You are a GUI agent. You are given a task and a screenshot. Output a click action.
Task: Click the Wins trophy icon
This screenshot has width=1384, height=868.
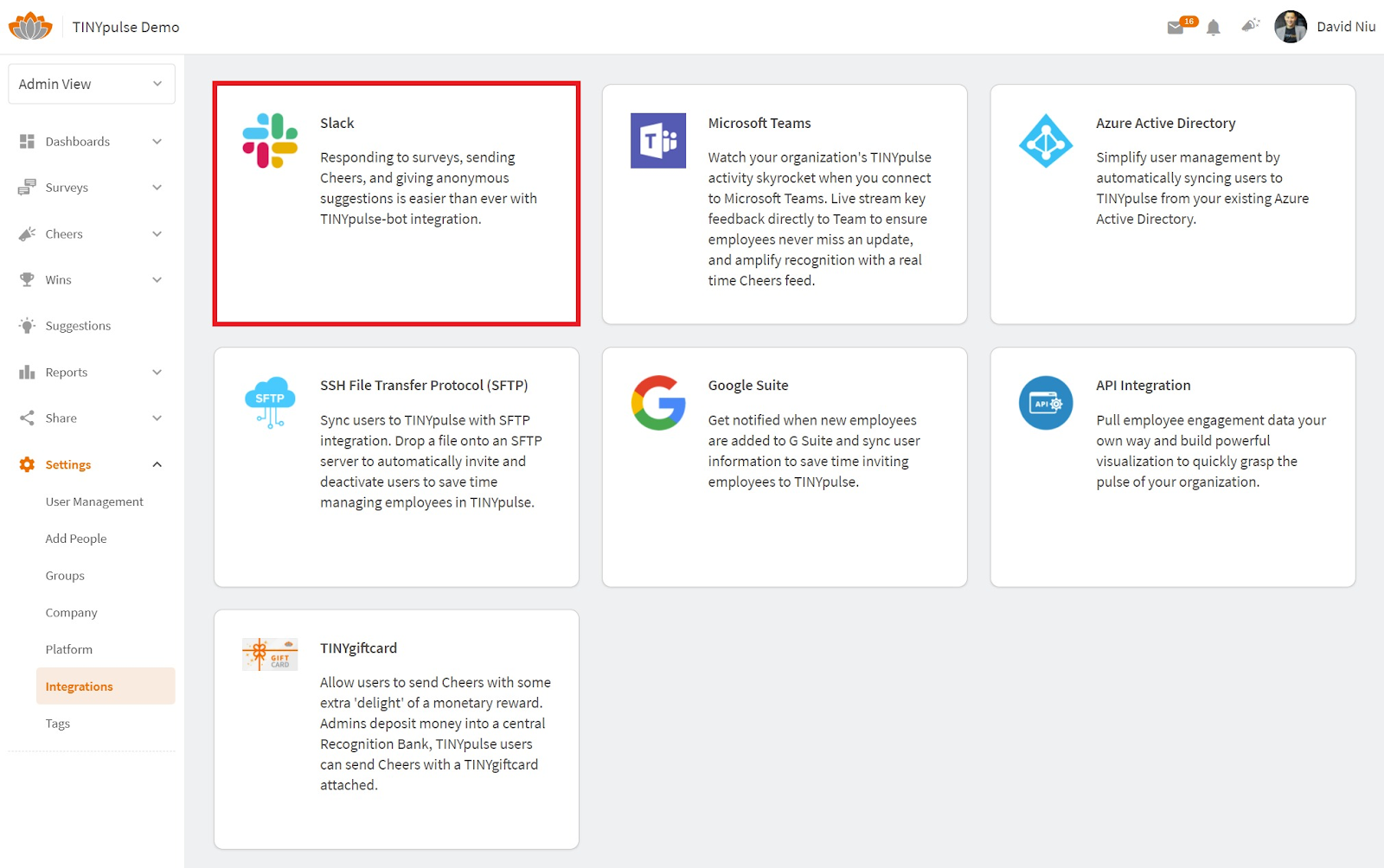27,279
